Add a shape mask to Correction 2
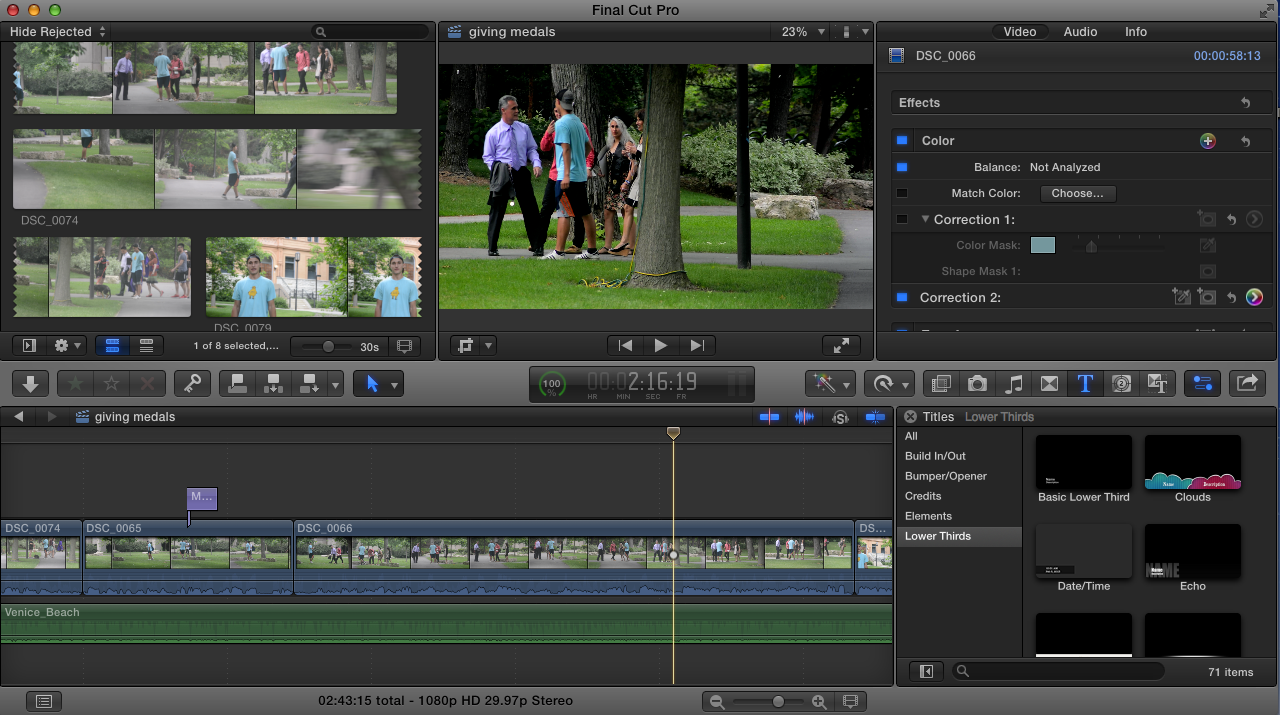 [x=1207, y=297]
